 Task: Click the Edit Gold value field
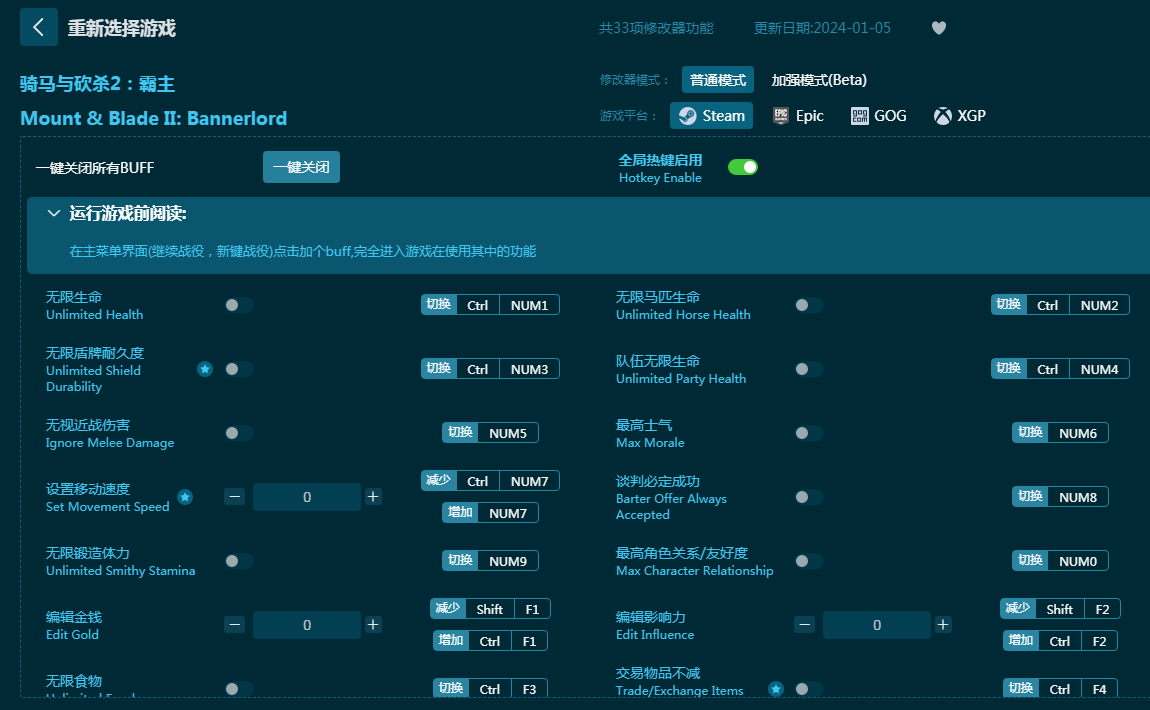tap(307, 625)
